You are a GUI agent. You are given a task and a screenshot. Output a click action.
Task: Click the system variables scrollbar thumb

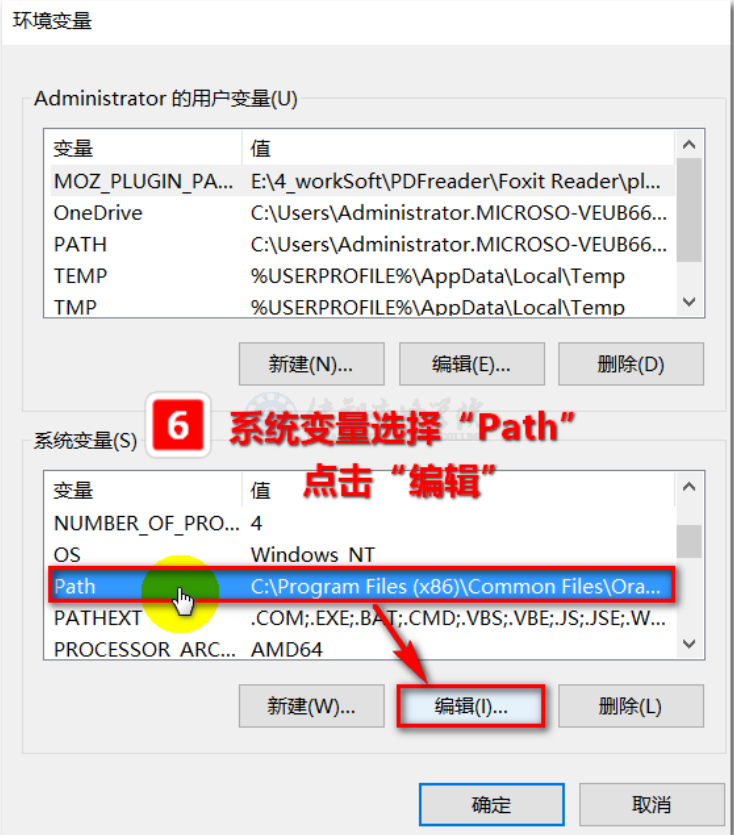click(x=689, y=542)
